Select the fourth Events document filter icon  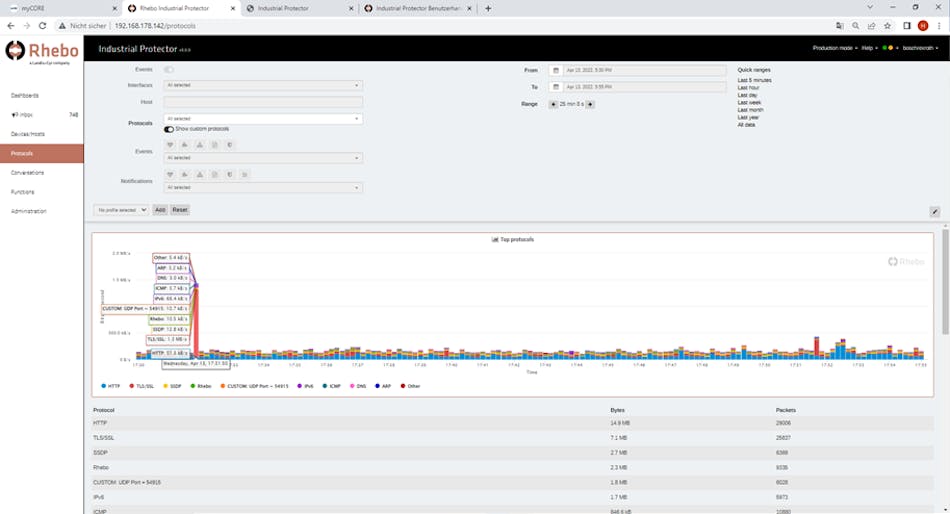(214, 145)
